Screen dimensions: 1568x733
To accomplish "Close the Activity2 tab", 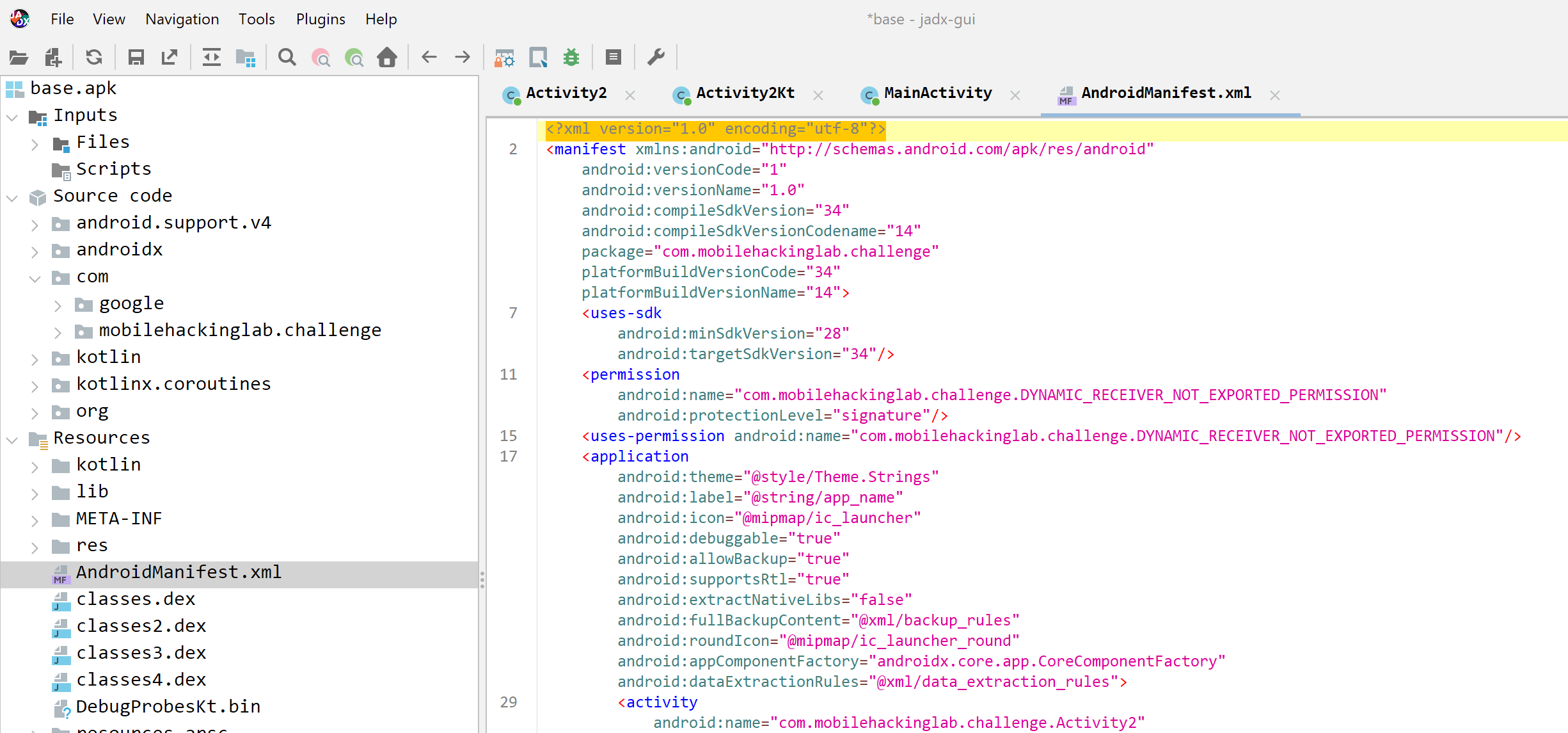I will [630, 95].
